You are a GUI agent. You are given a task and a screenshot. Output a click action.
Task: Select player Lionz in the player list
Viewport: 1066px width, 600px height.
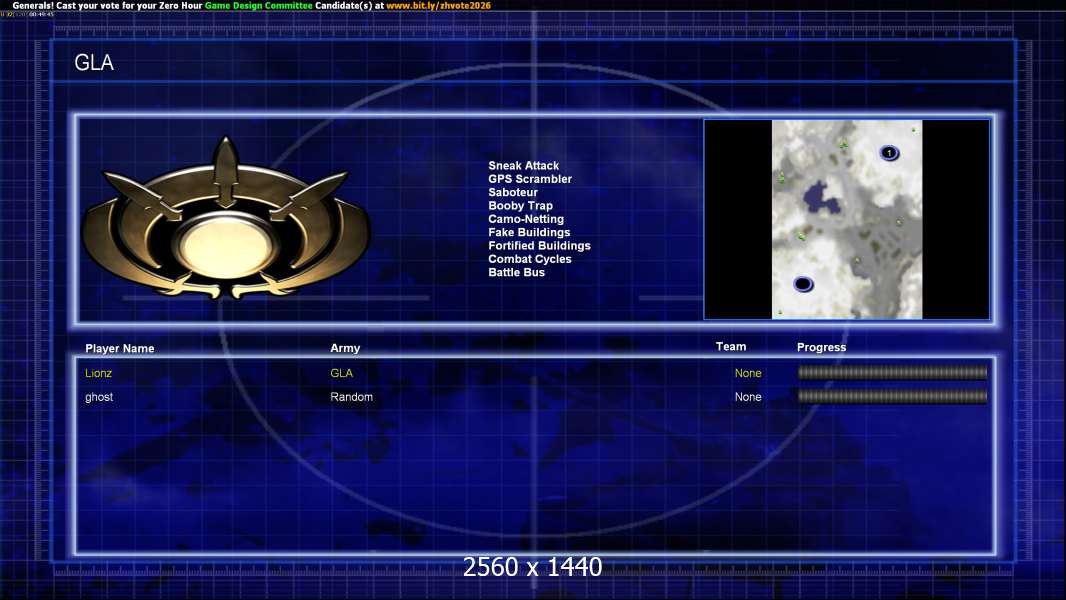click(x=99, y=373)
